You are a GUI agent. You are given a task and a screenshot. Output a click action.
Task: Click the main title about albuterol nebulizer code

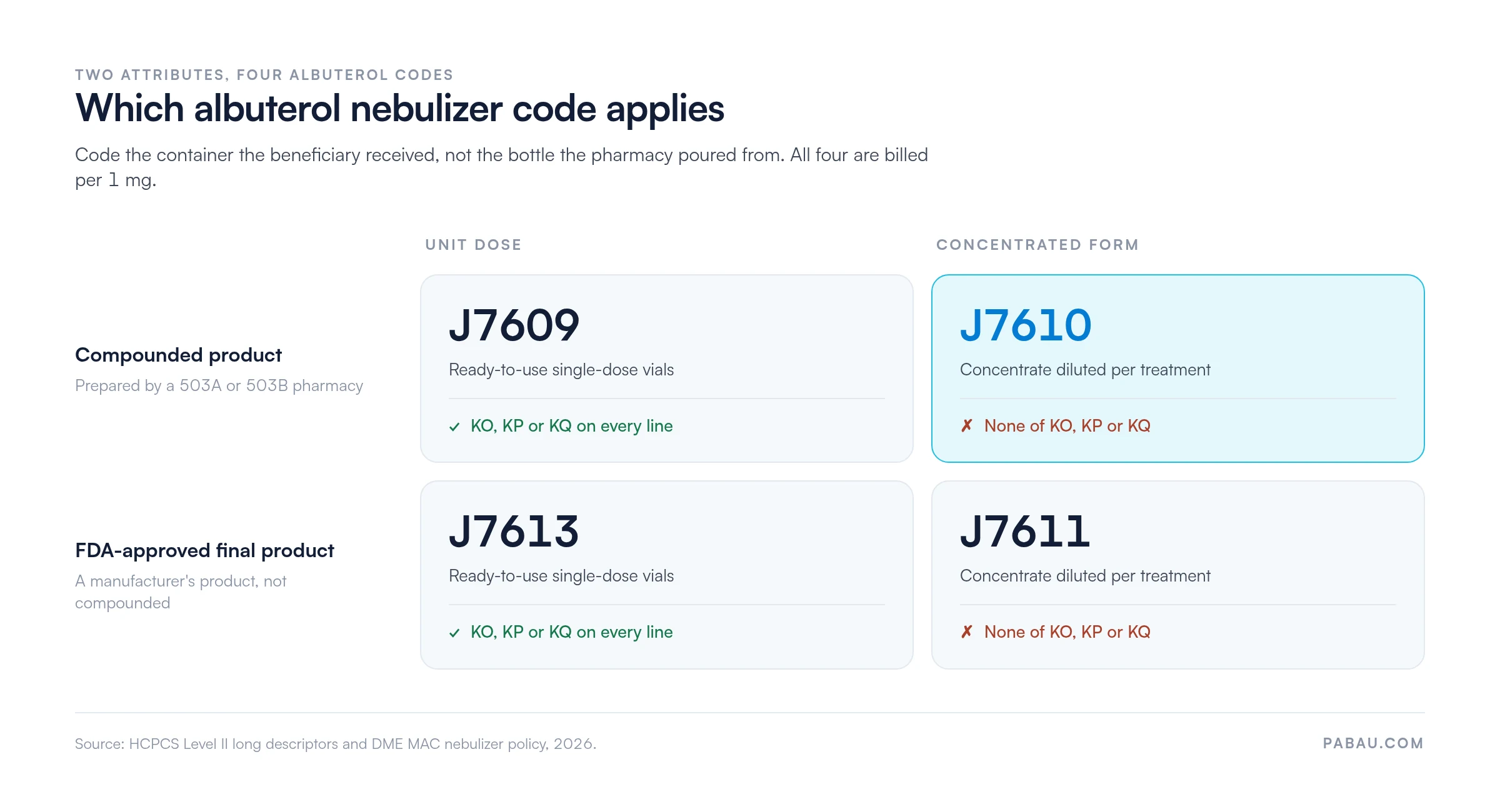pyautogui.click(x=399, y=109)
